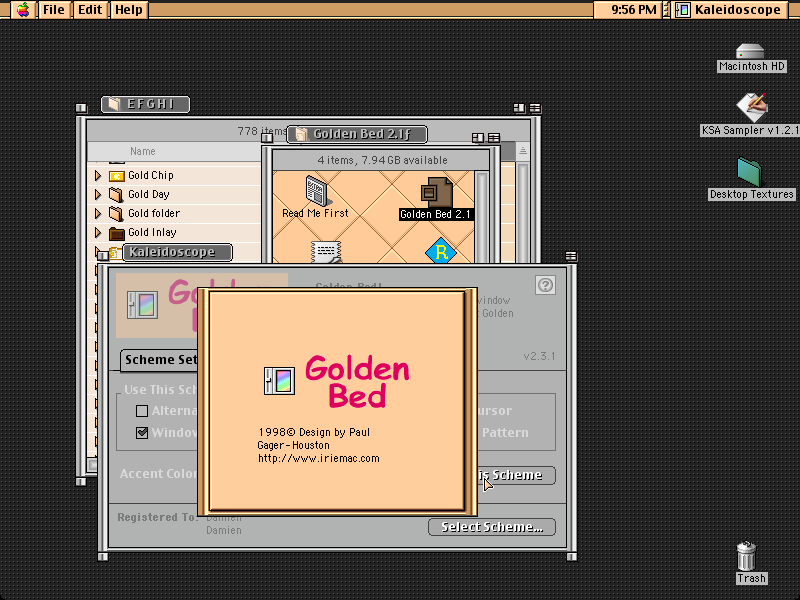
Task: Click the v2.3.1 version text
Action: click(539, 356)
